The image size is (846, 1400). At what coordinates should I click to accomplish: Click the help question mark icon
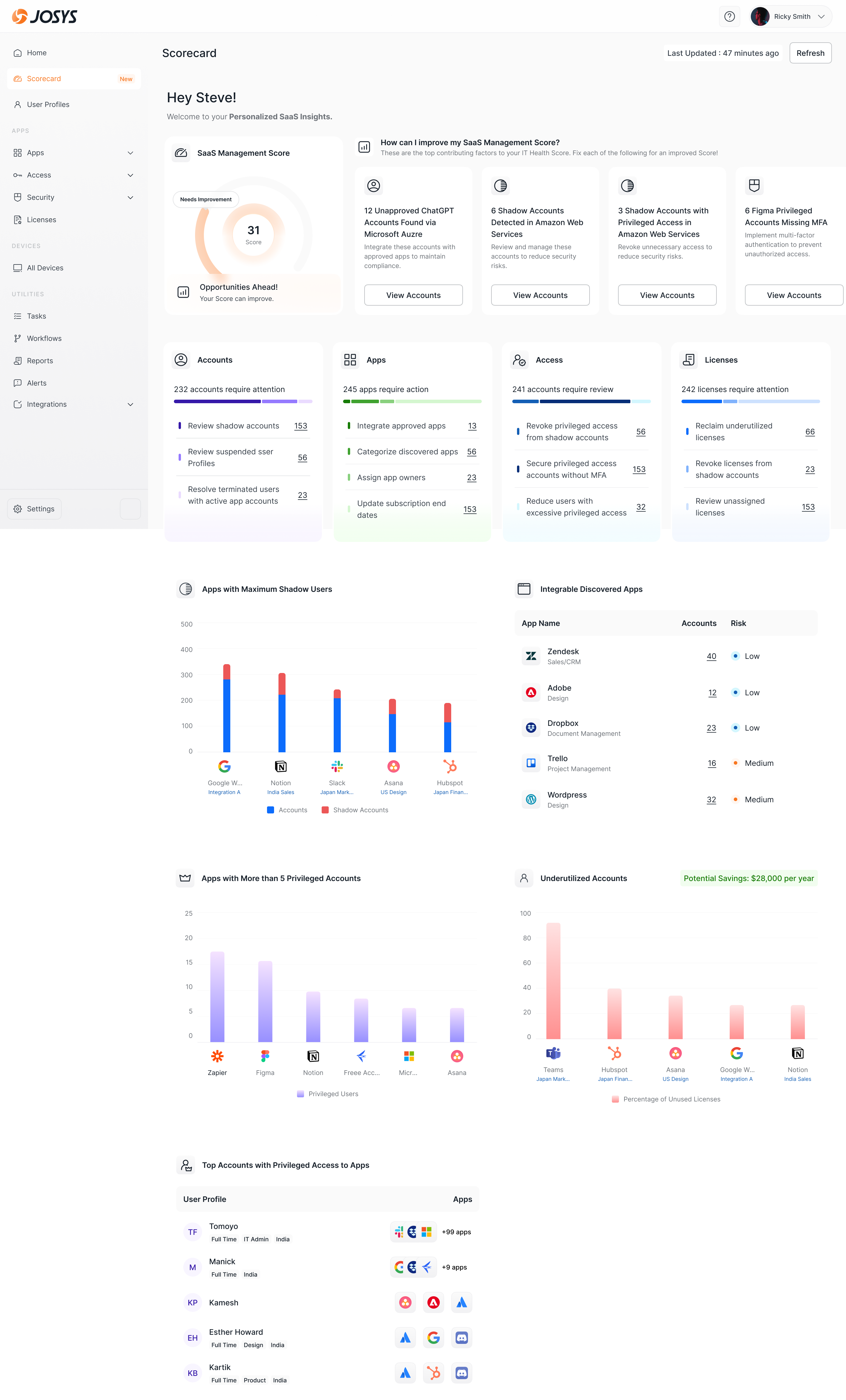point(729,16)
